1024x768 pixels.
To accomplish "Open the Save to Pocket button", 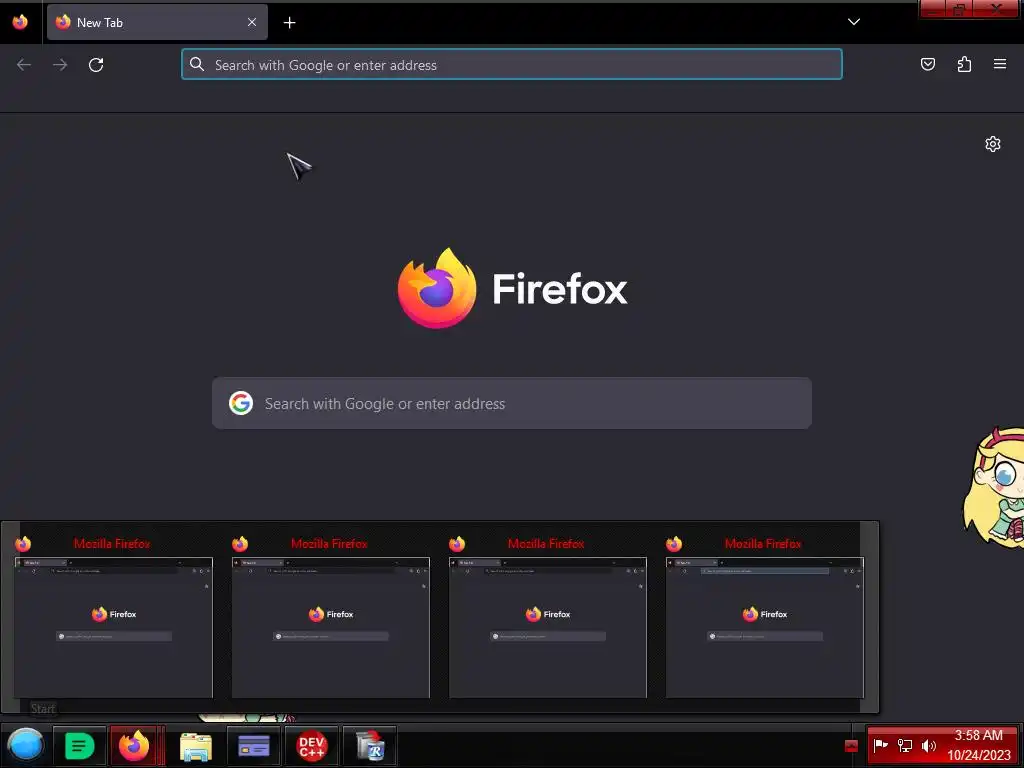I will coord(928,64).
